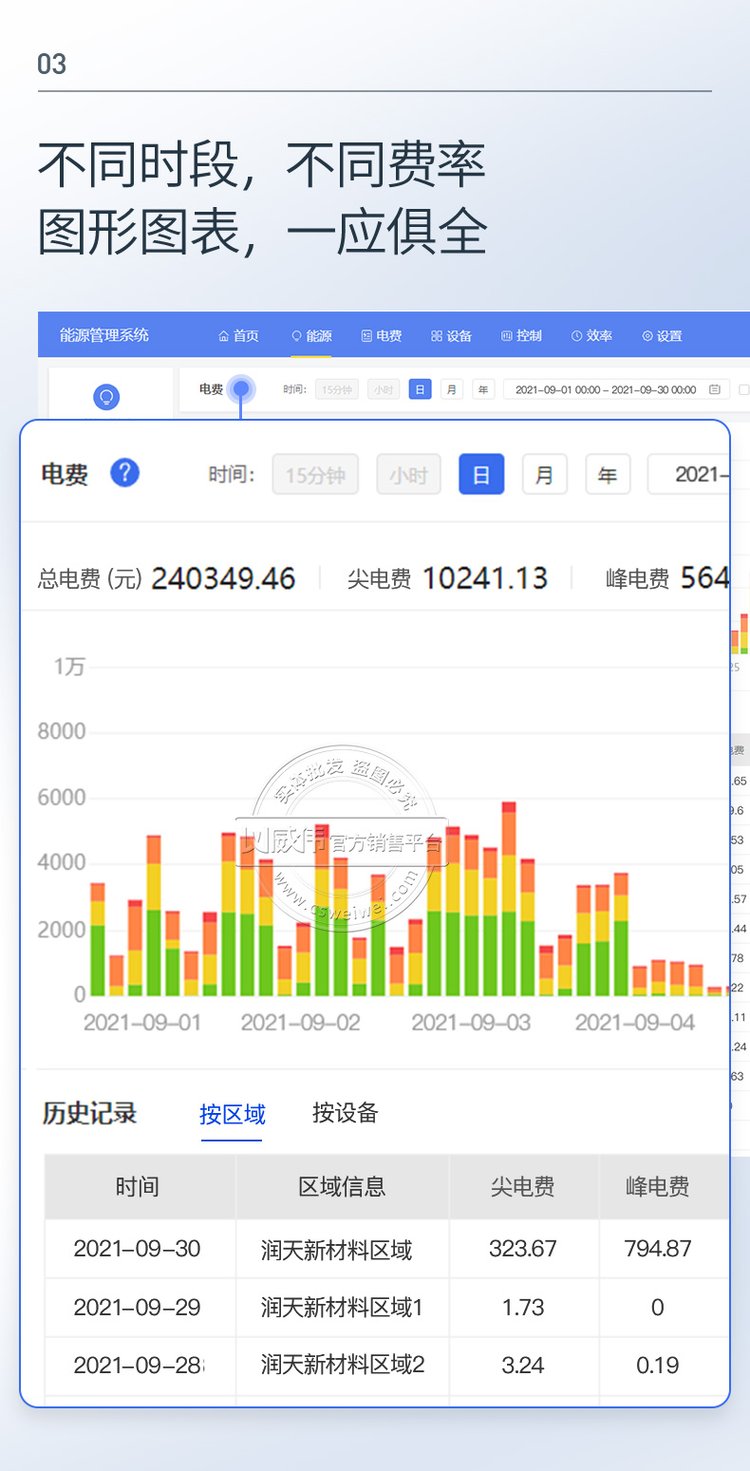
Task: Open calendar icon of small date range
Action: coord(714,390)
